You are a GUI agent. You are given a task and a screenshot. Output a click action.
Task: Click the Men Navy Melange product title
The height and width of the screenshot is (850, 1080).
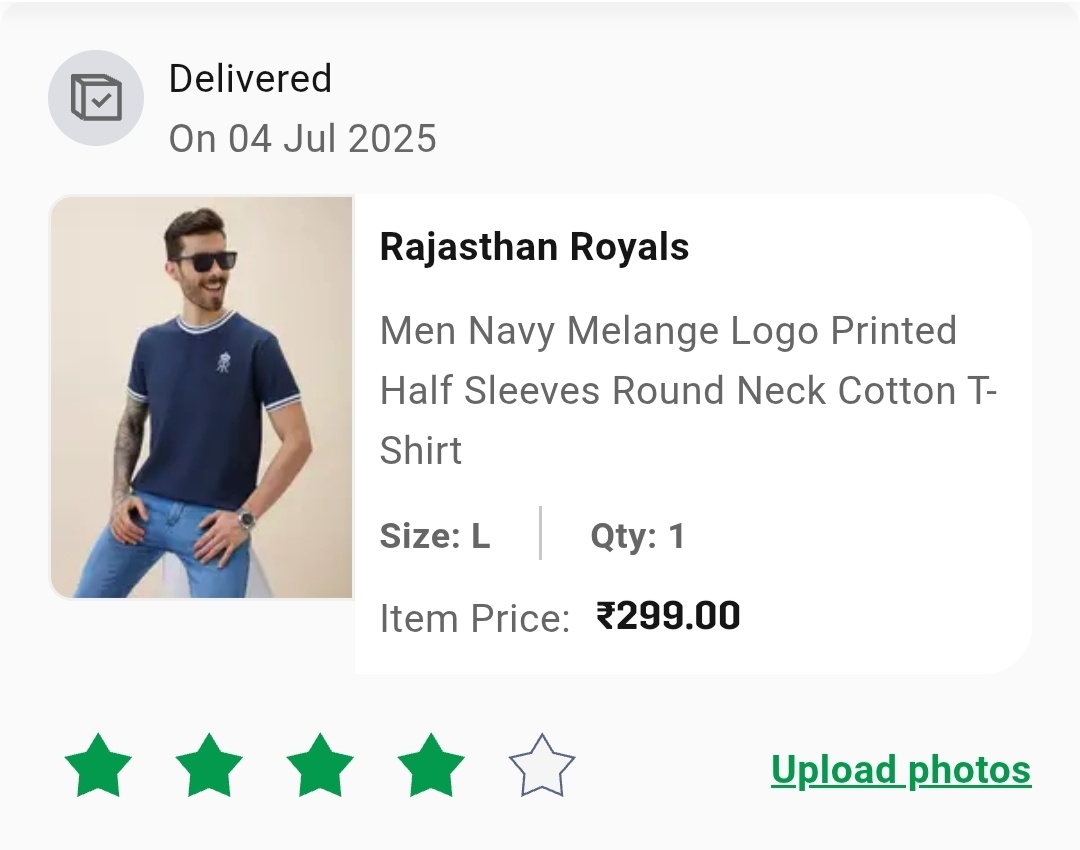click(x=689, y=391)
